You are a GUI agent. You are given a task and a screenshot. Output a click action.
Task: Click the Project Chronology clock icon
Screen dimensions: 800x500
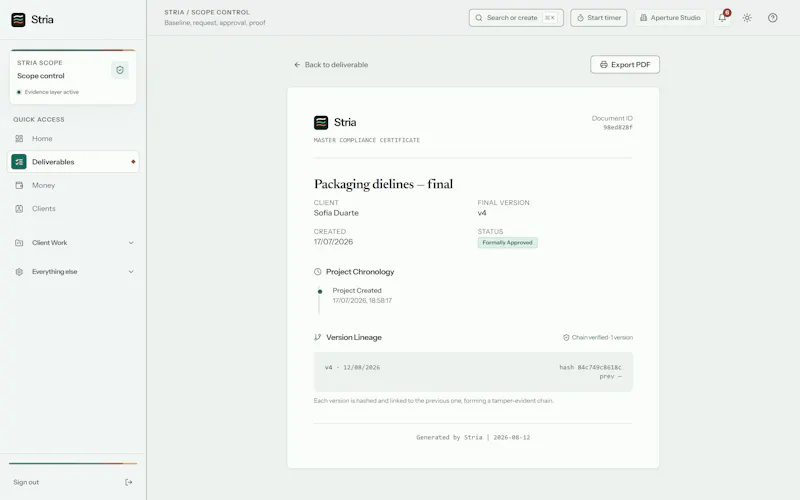(x=317, y=272)
